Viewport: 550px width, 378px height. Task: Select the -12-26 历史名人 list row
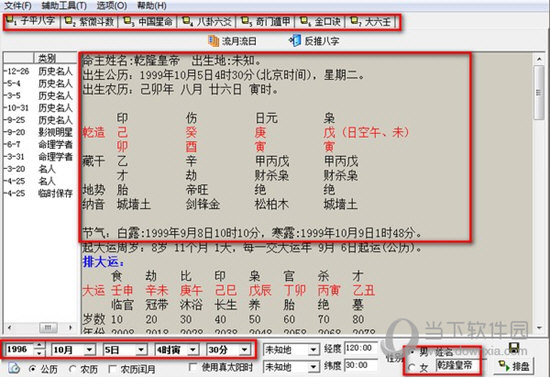click(x=40, y=71)
